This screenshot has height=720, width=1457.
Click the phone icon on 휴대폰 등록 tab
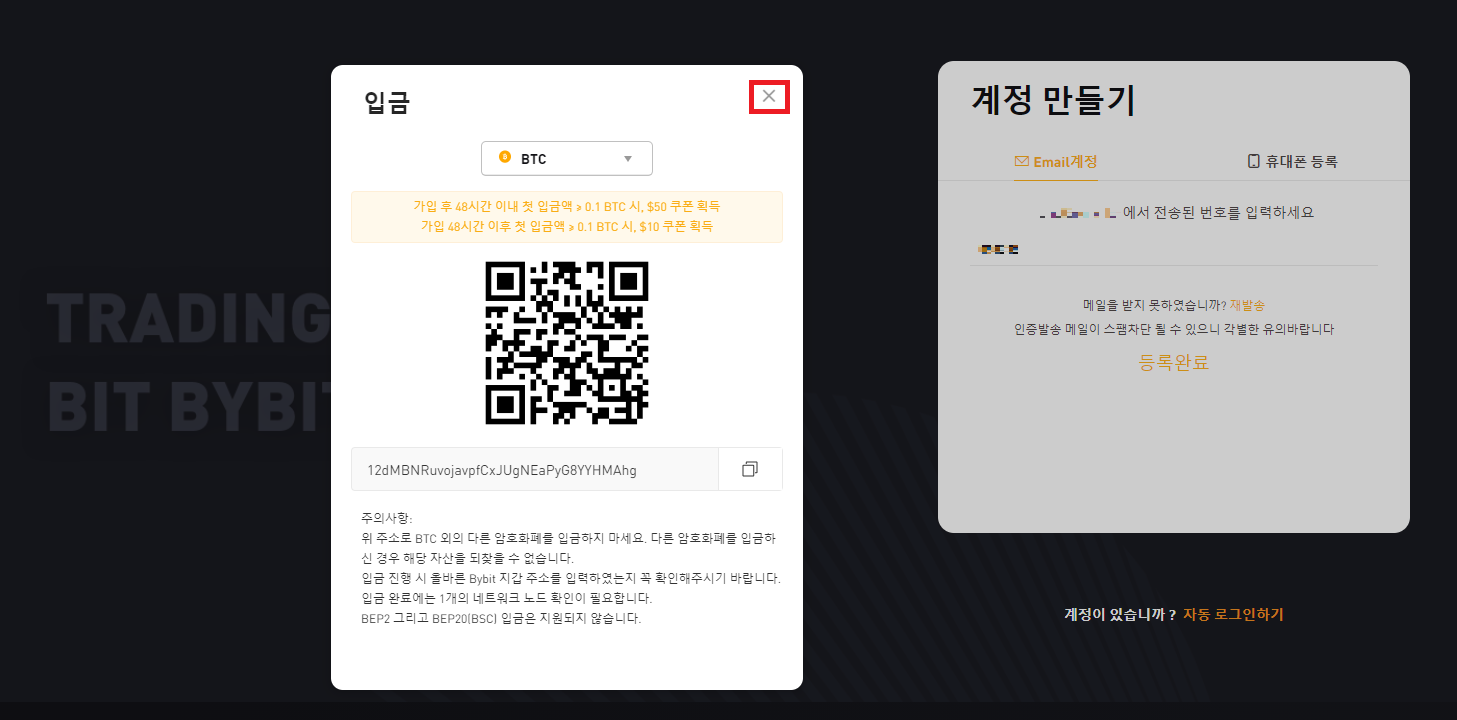[x=1253, y=161]
